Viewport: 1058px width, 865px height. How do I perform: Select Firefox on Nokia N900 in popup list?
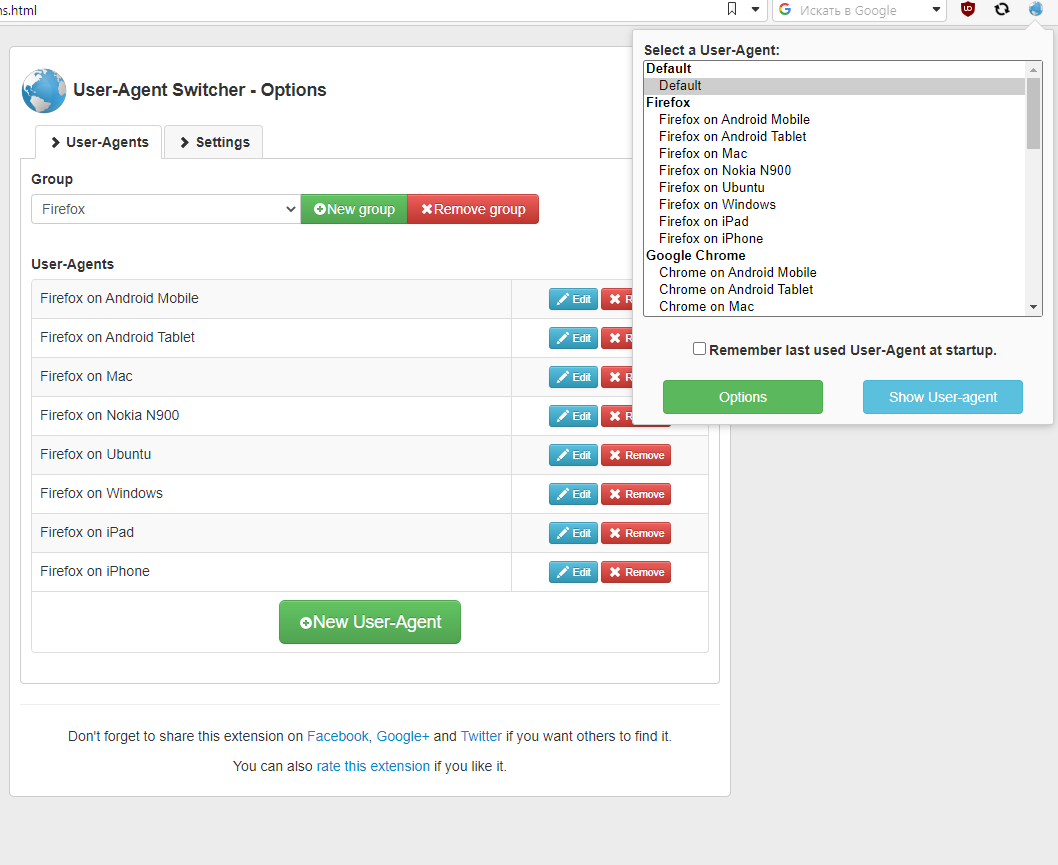point(835,171)
